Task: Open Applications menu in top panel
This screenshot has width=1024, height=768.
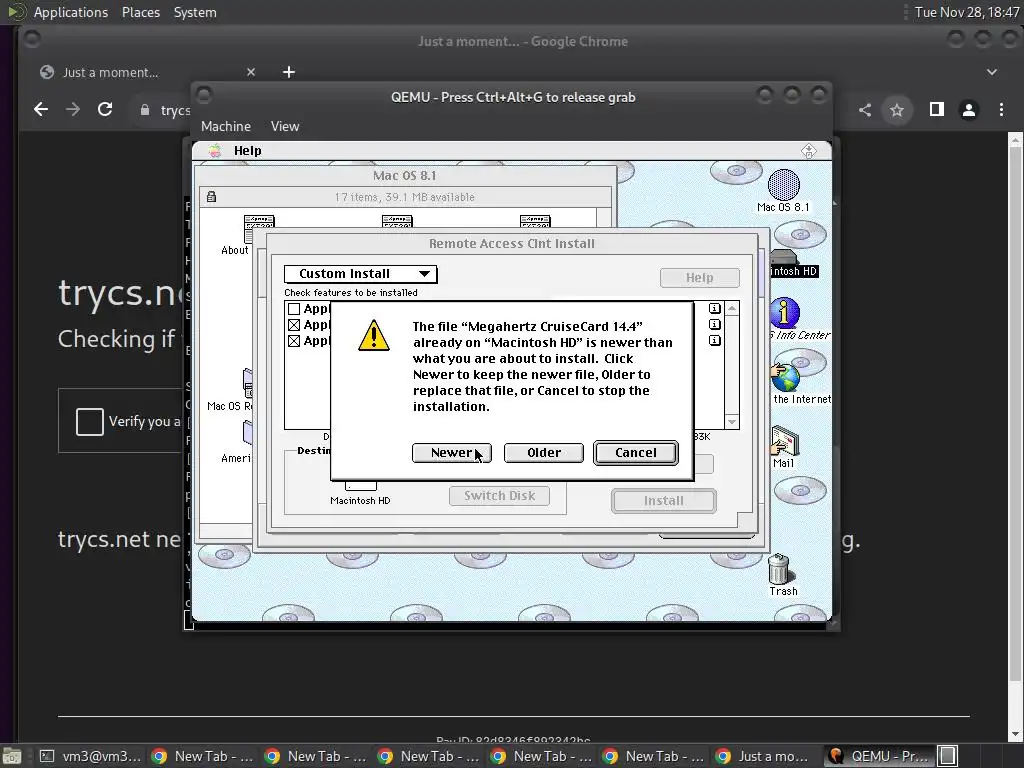Action: 71,12
